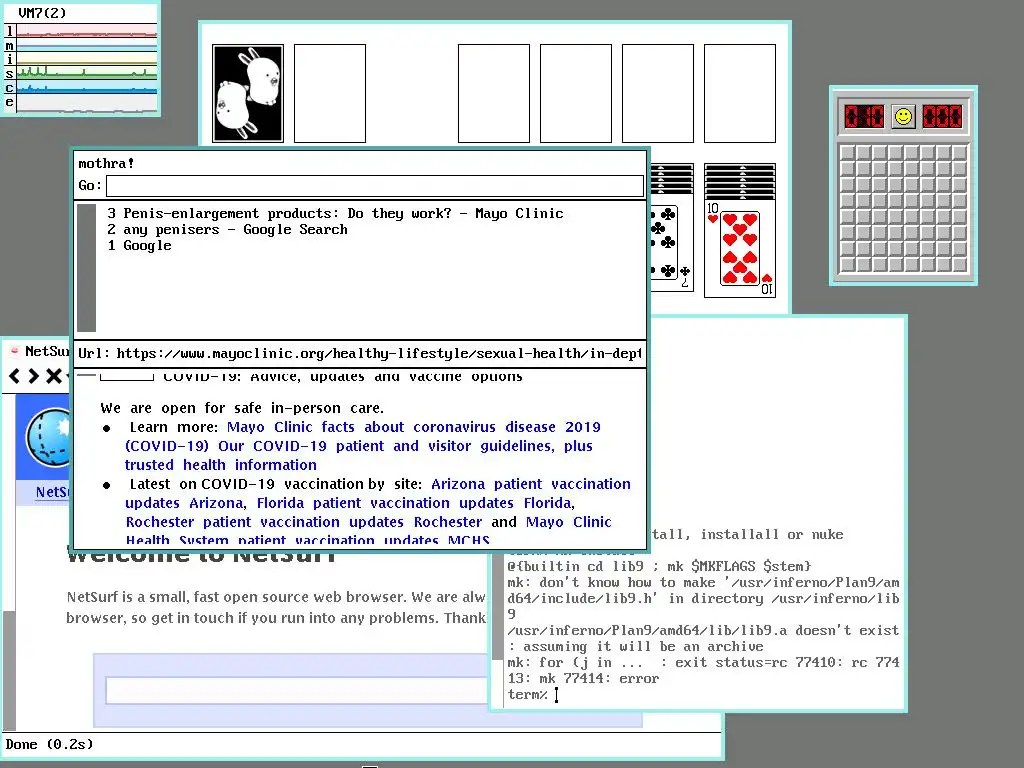Screen dimensions: 1024x768
Task: Select history entry 3 ending 'Mayo Clinic'
Action: point(335,214)
